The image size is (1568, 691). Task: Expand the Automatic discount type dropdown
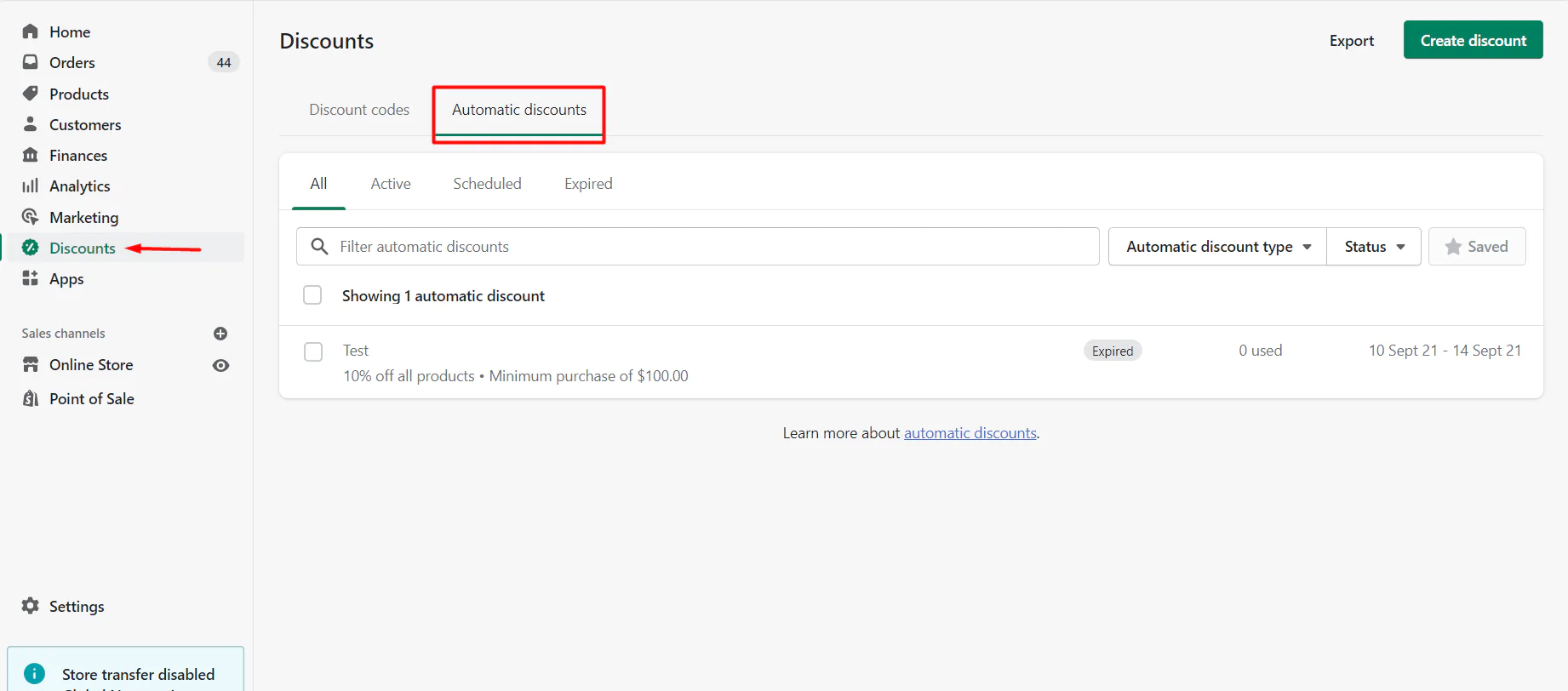pos(1217,247)
